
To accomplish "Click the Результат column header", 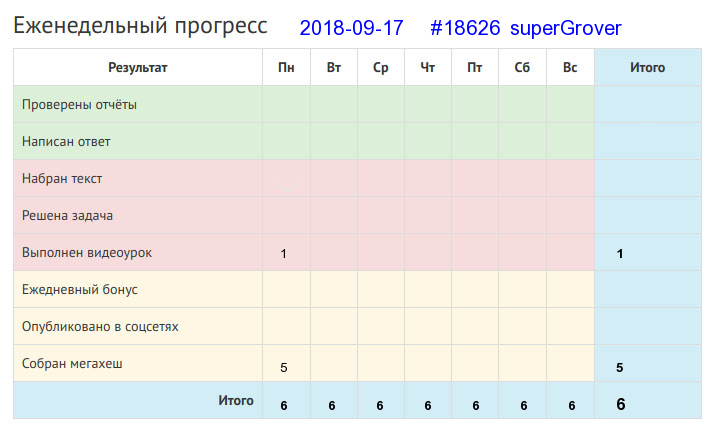I will click(138, 68).
